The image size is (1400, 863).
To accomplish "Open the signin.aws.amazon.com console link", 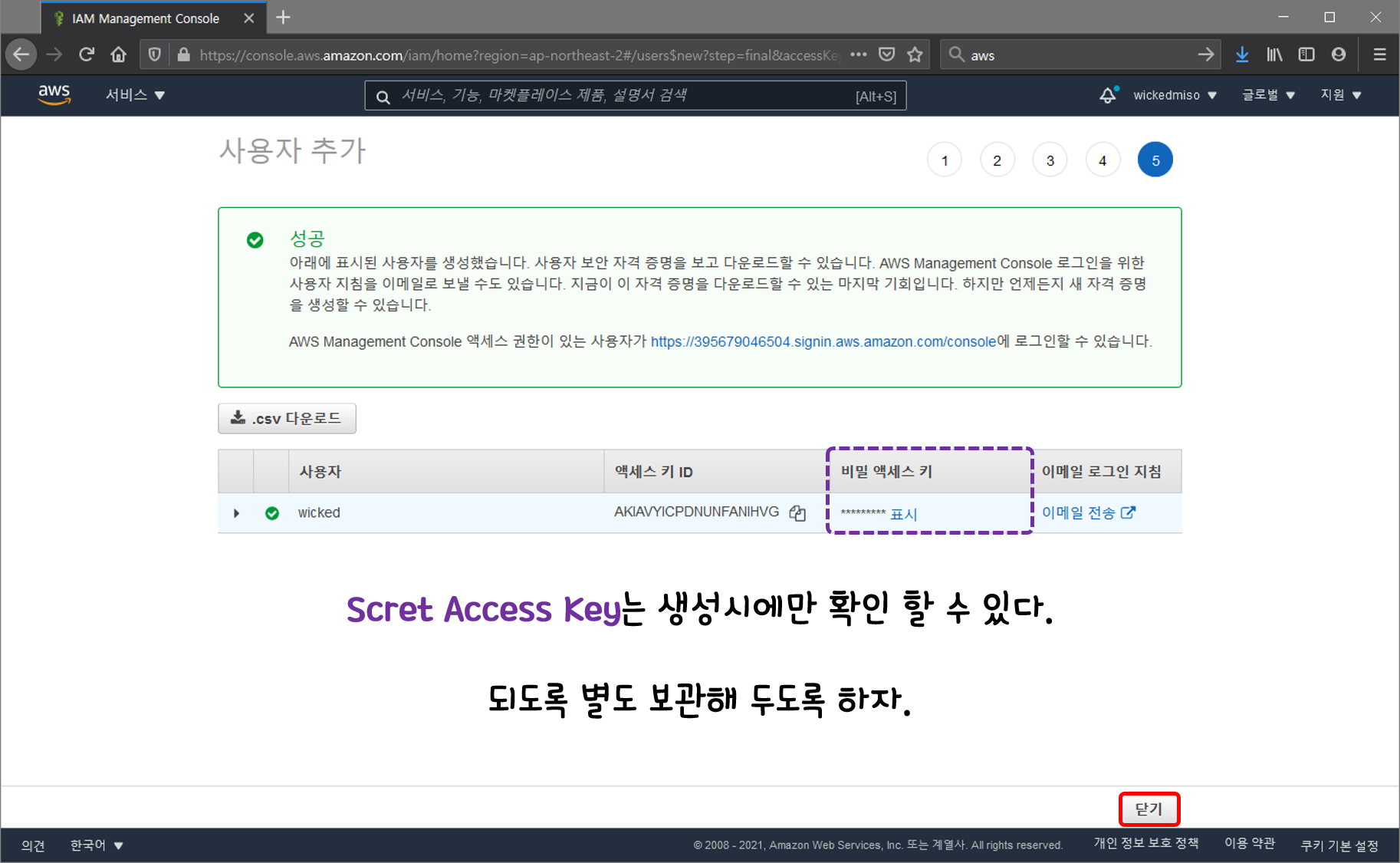I will click(823, 341).
